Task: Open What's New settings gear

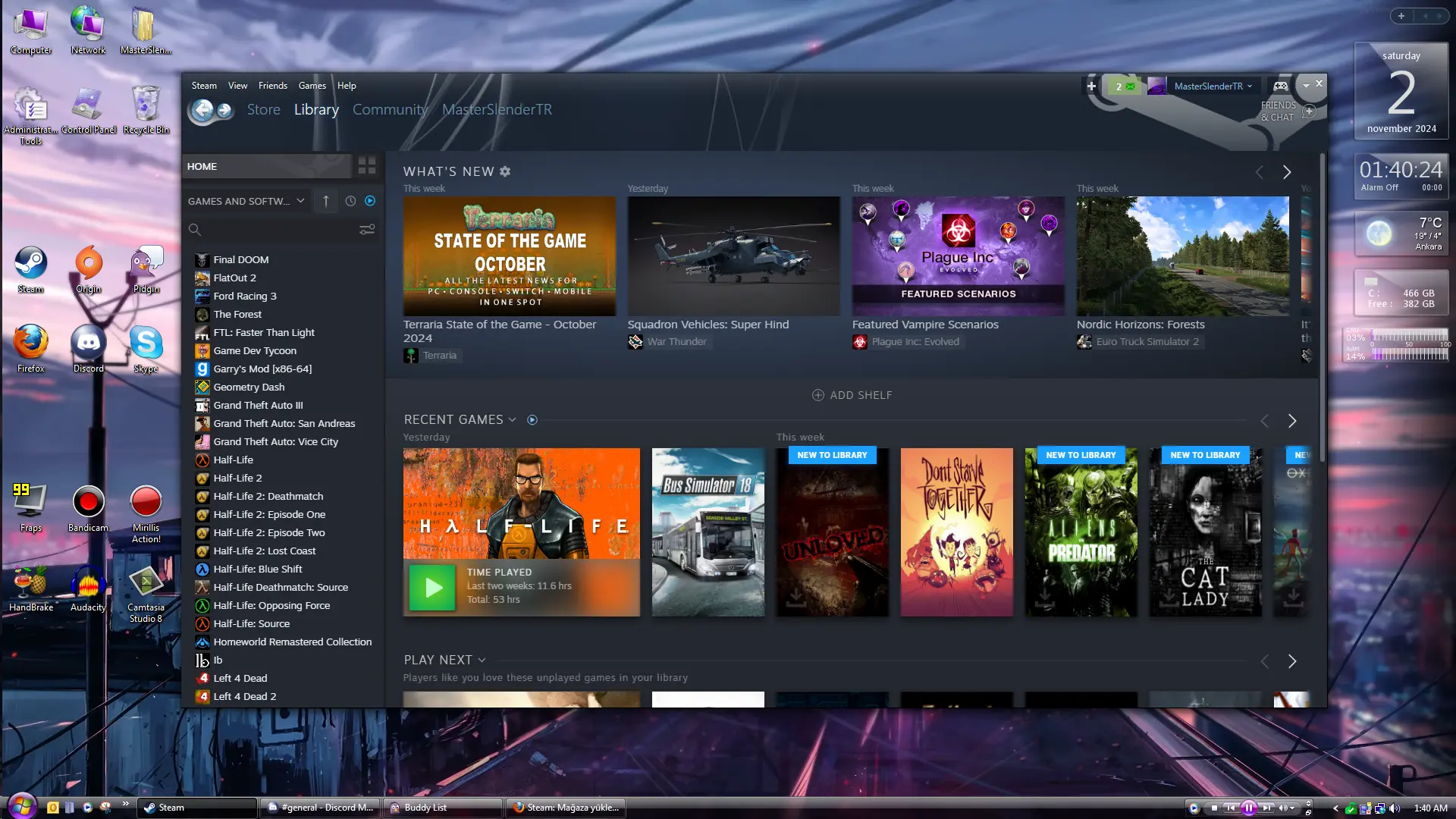Action: [505, 172]
